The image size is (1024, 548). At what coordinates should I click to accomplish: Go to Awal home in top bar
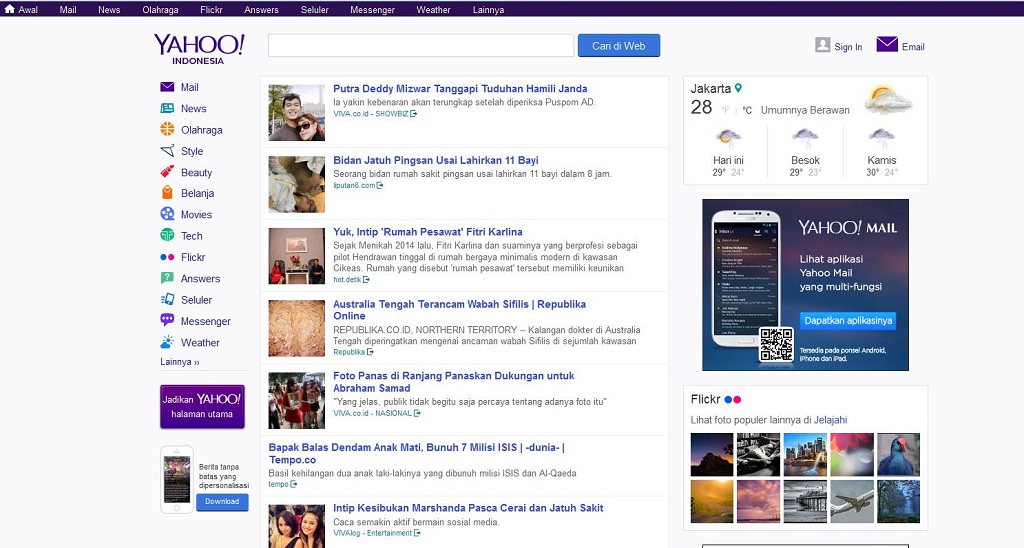click(21, 10)
